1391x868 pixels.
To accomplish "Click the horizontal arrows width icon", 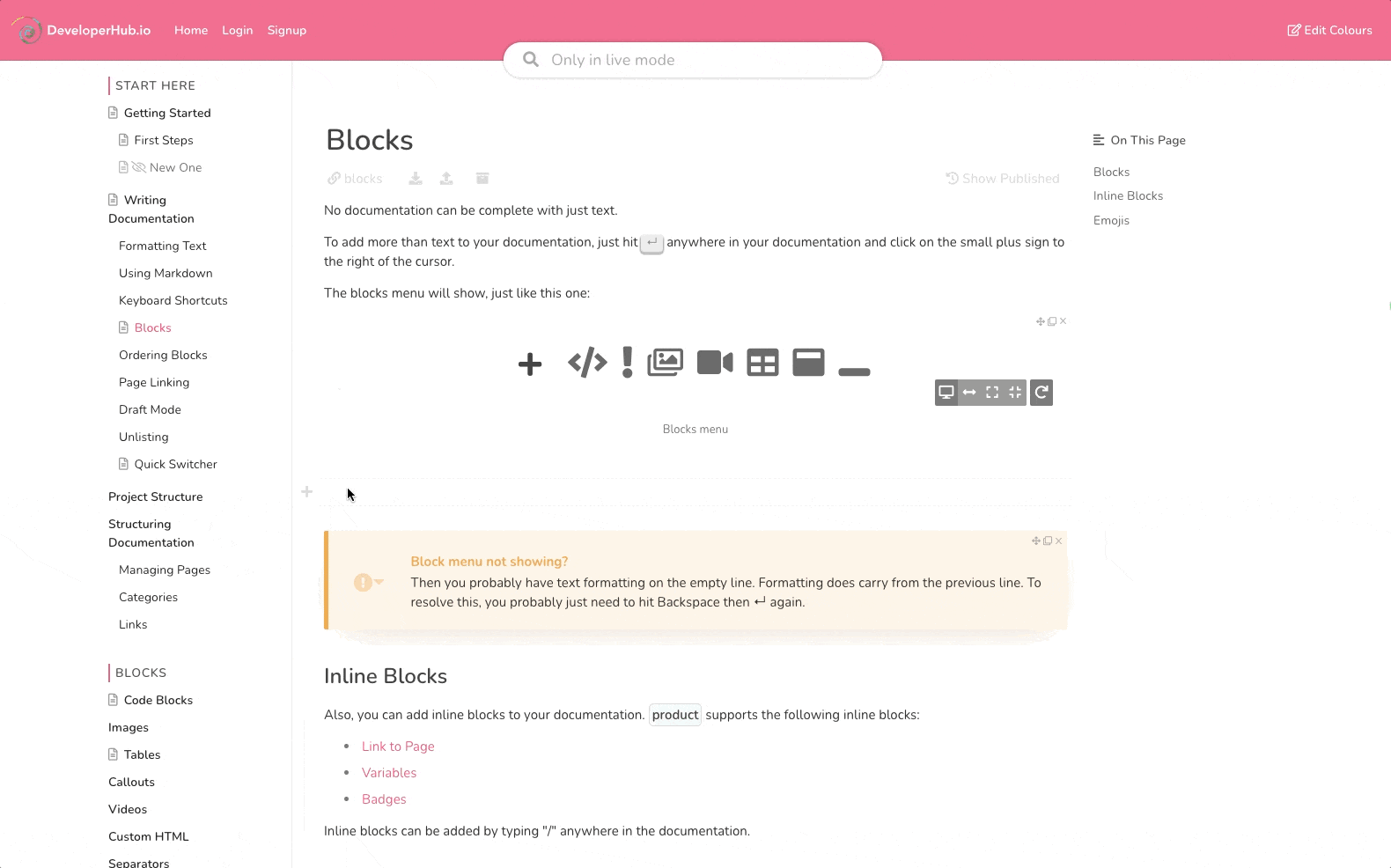I will coord(969,393).
